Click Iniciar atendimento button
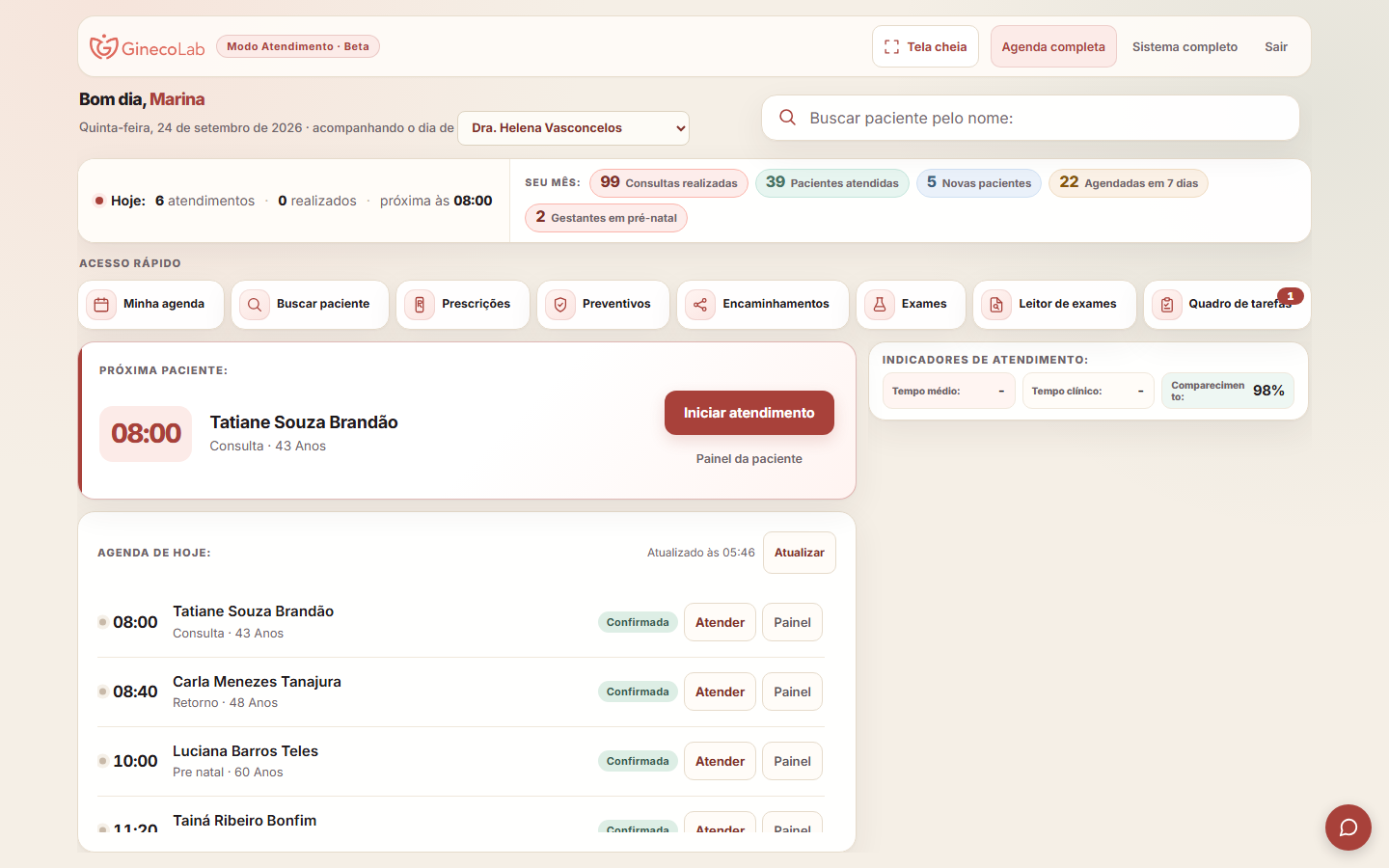 coord(749,413)
